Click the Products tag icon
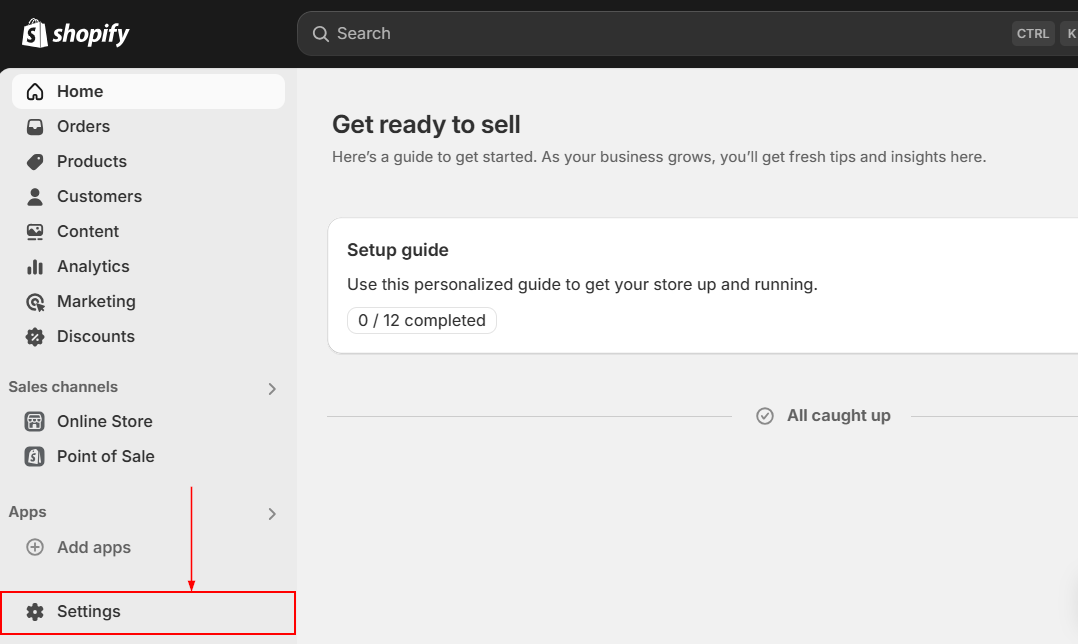 pyautogui.click(x=35, y=162)
